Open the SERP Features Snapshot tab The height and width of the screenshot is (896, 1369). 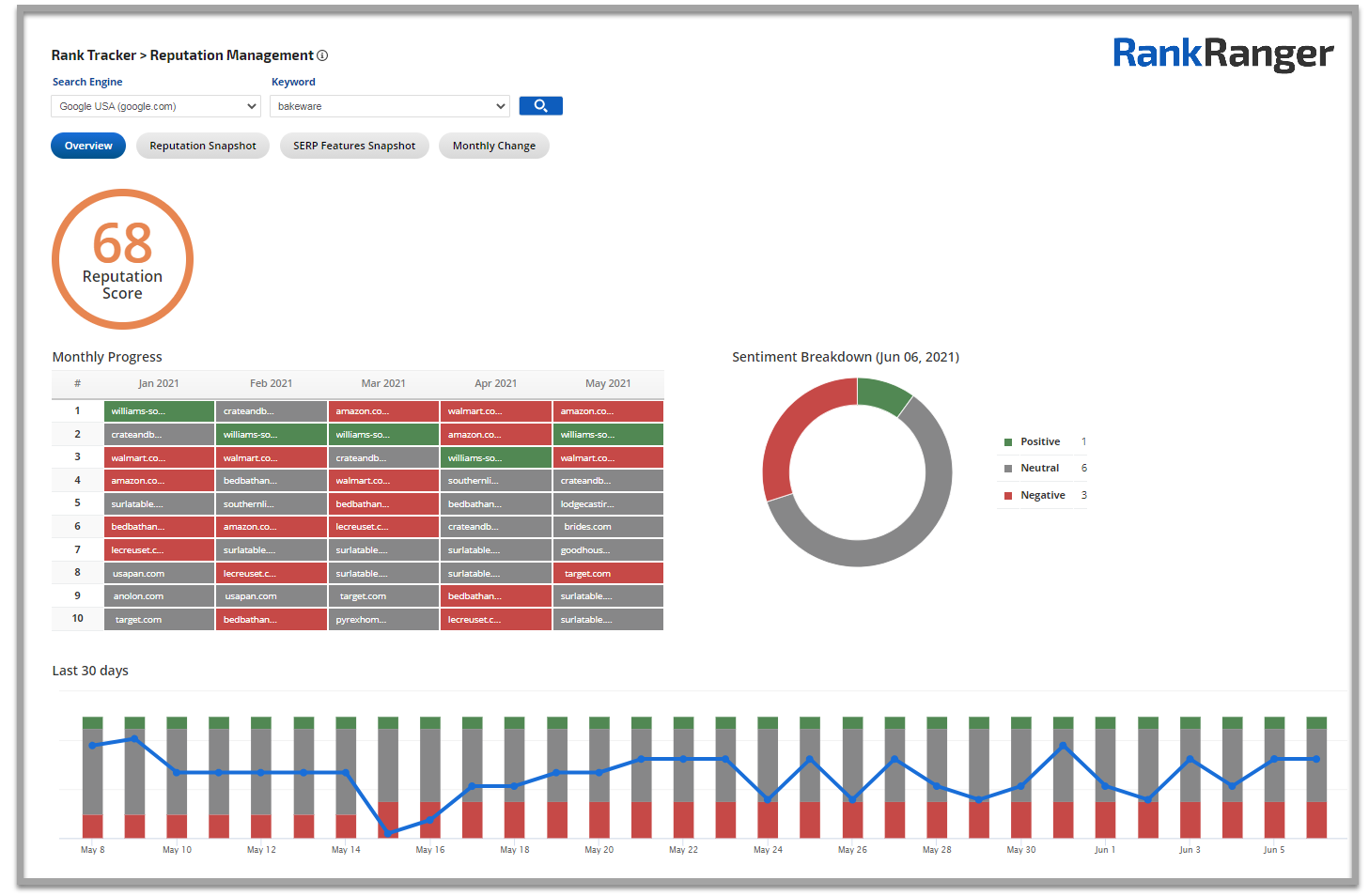point(354,146)
